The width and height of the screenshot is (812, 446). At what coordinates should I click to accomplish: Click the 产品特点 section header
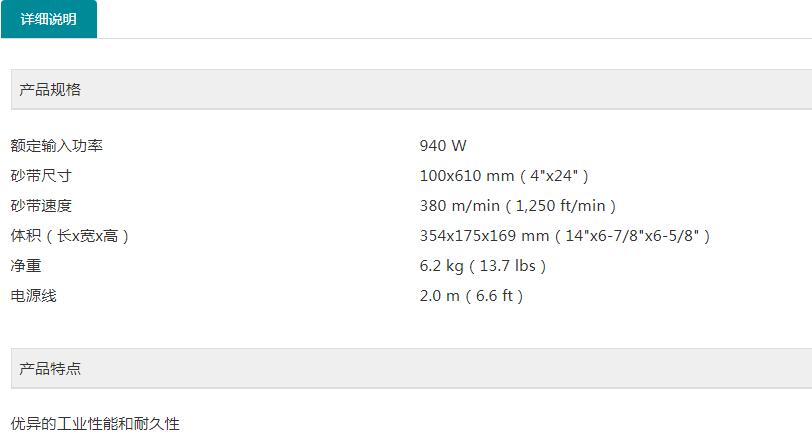click(50, 369)
